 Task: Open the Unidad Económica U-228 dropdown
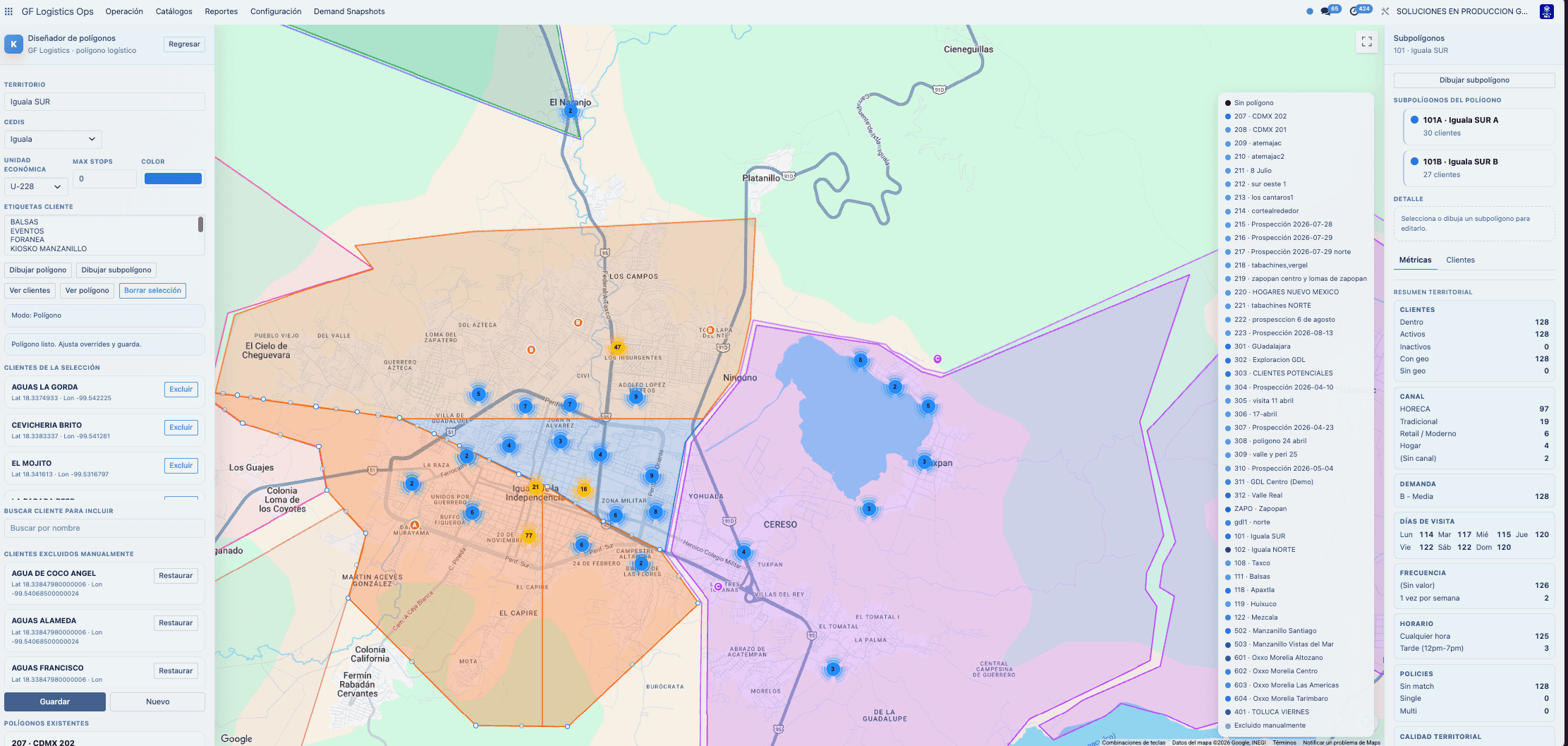(x=35, y=186)
